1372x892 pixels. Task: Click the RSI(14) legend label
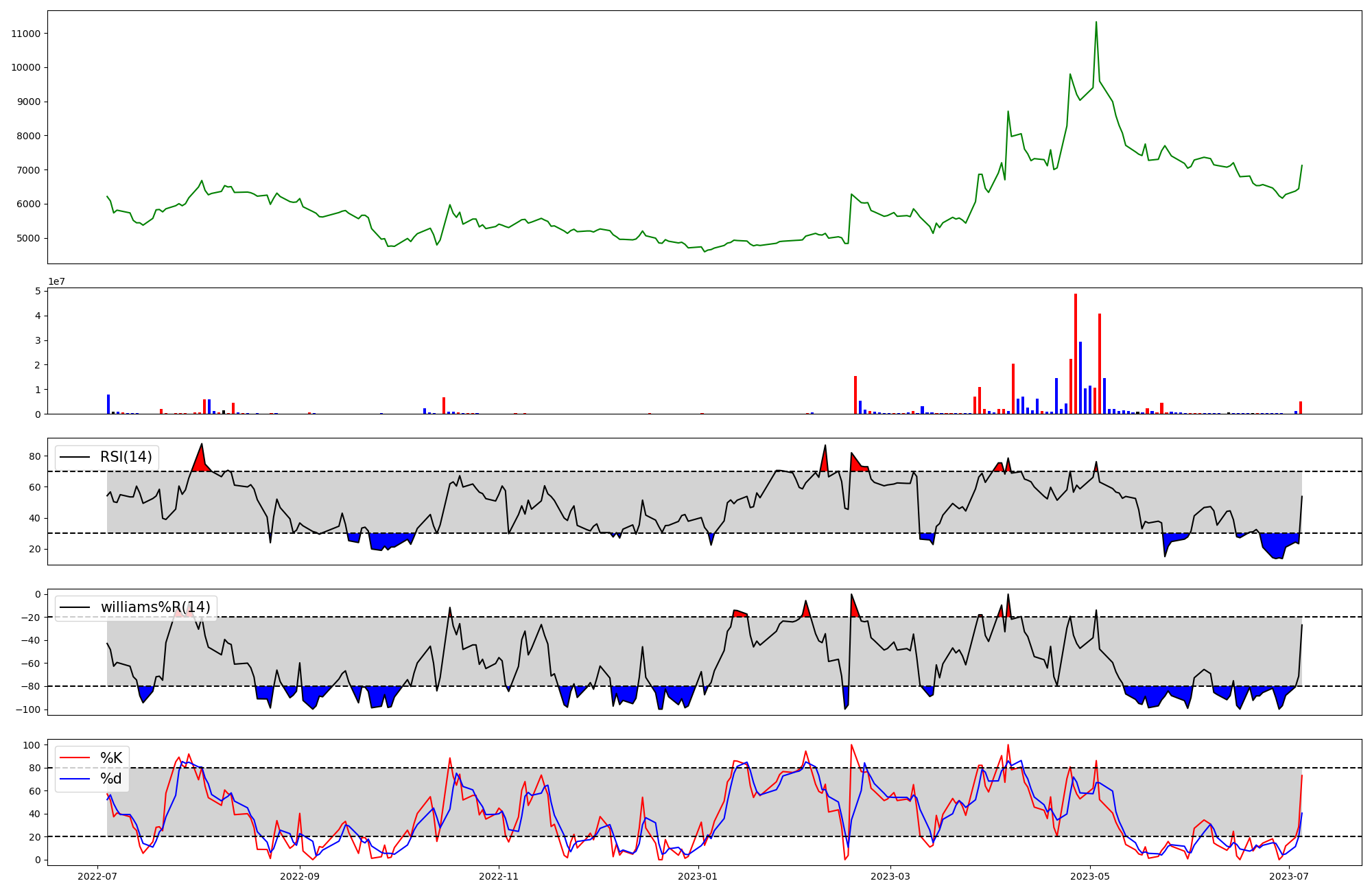pos(126,457)
